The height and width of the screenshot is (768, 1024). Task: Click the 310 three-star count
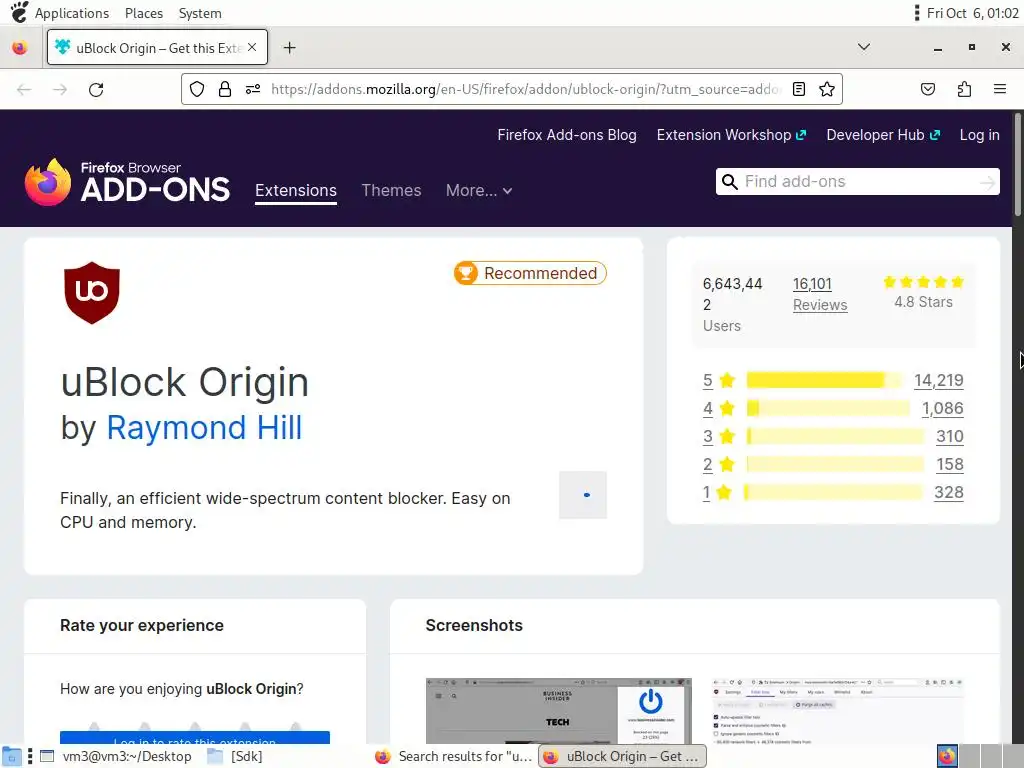click(x=950, y=436)
